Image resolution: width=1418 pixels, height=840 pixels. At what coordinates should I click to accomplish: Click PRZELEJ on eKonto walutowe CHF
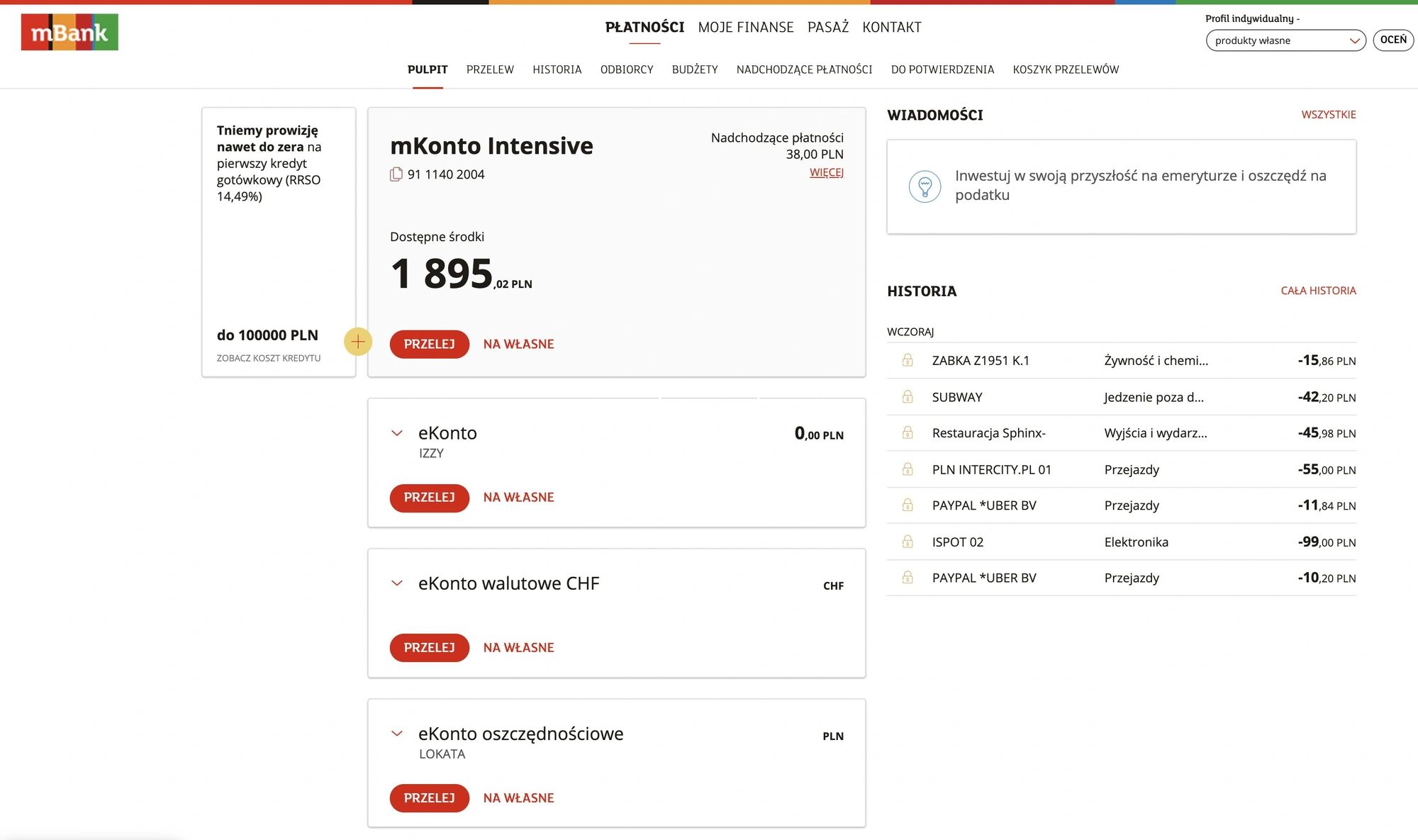pos(430,648)
